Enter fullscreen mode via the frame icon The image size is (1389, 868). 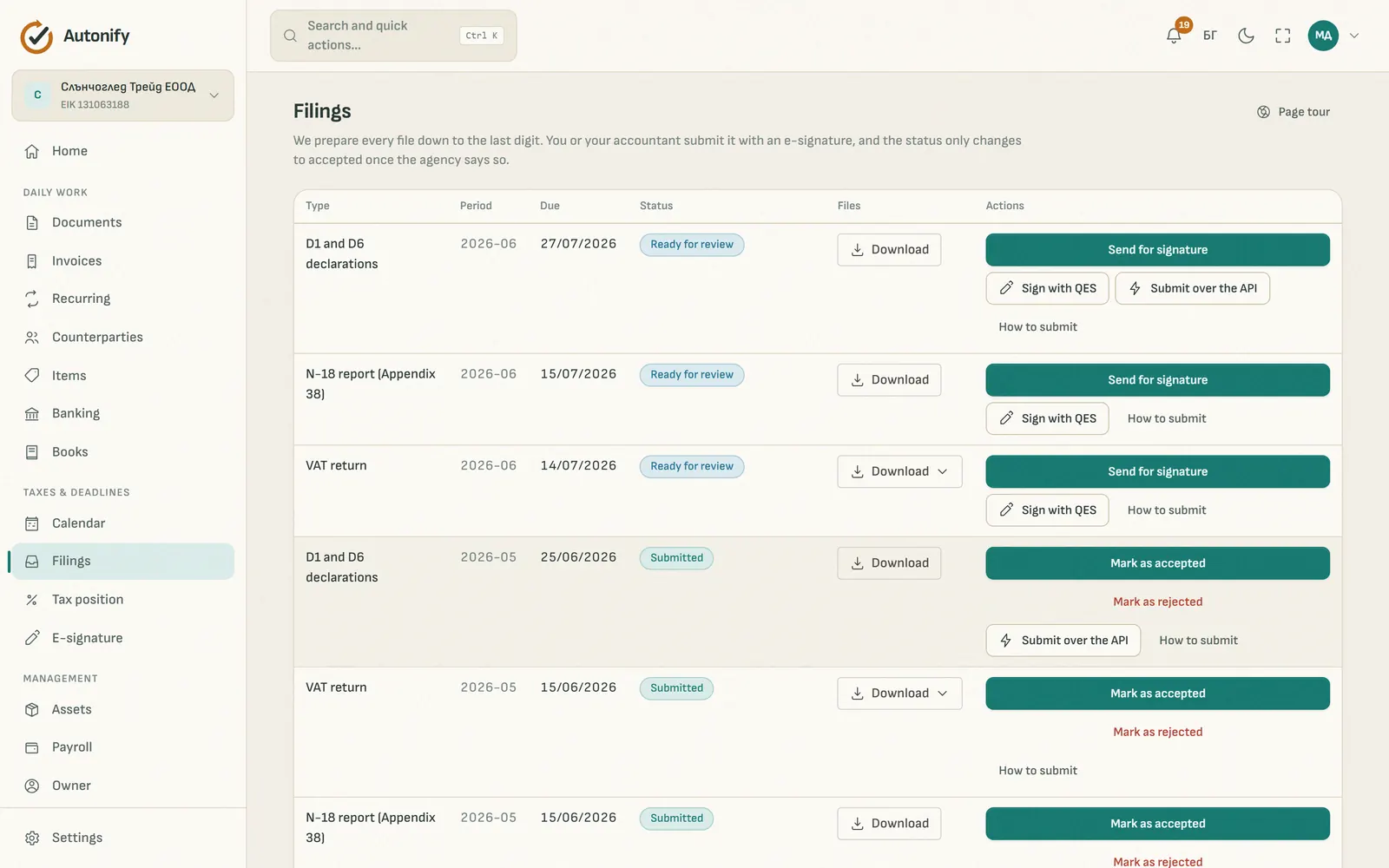coord(1282,36)
